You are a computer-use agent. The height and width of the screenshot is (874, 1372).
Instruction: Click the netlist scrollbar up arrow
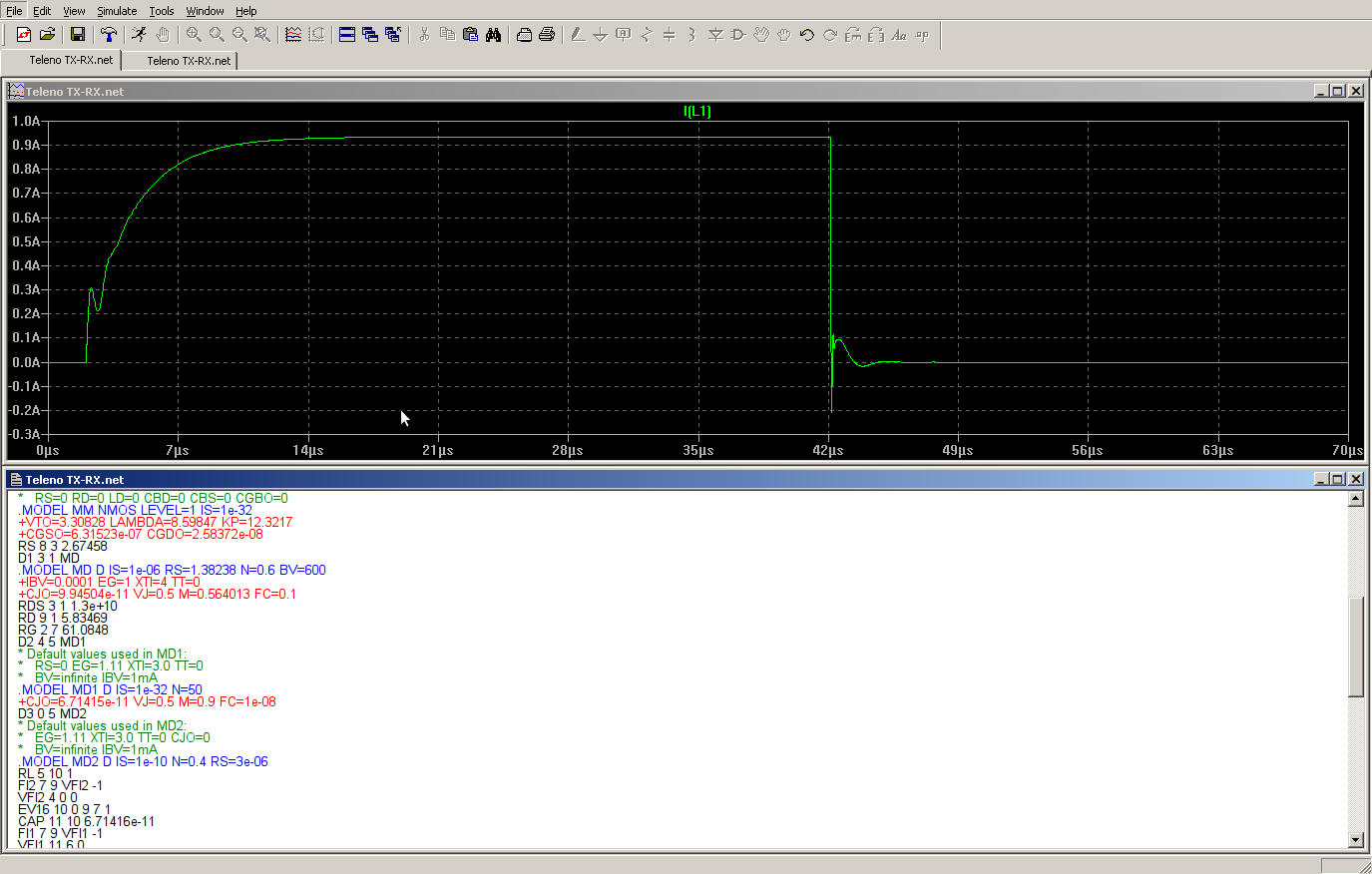(x=1355, y=499)
